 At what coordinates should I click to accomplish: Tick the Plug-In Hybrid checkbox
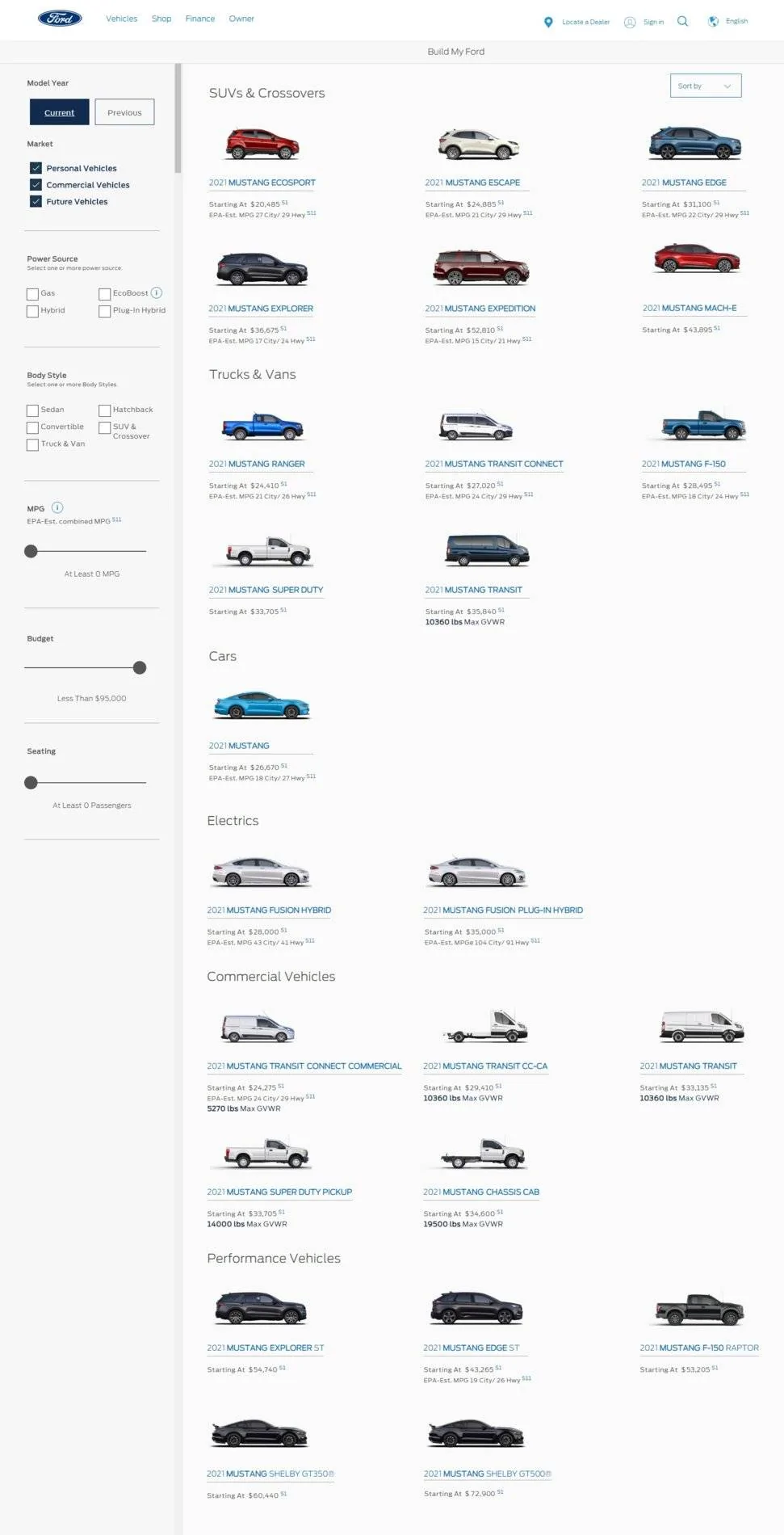[104, 311]
